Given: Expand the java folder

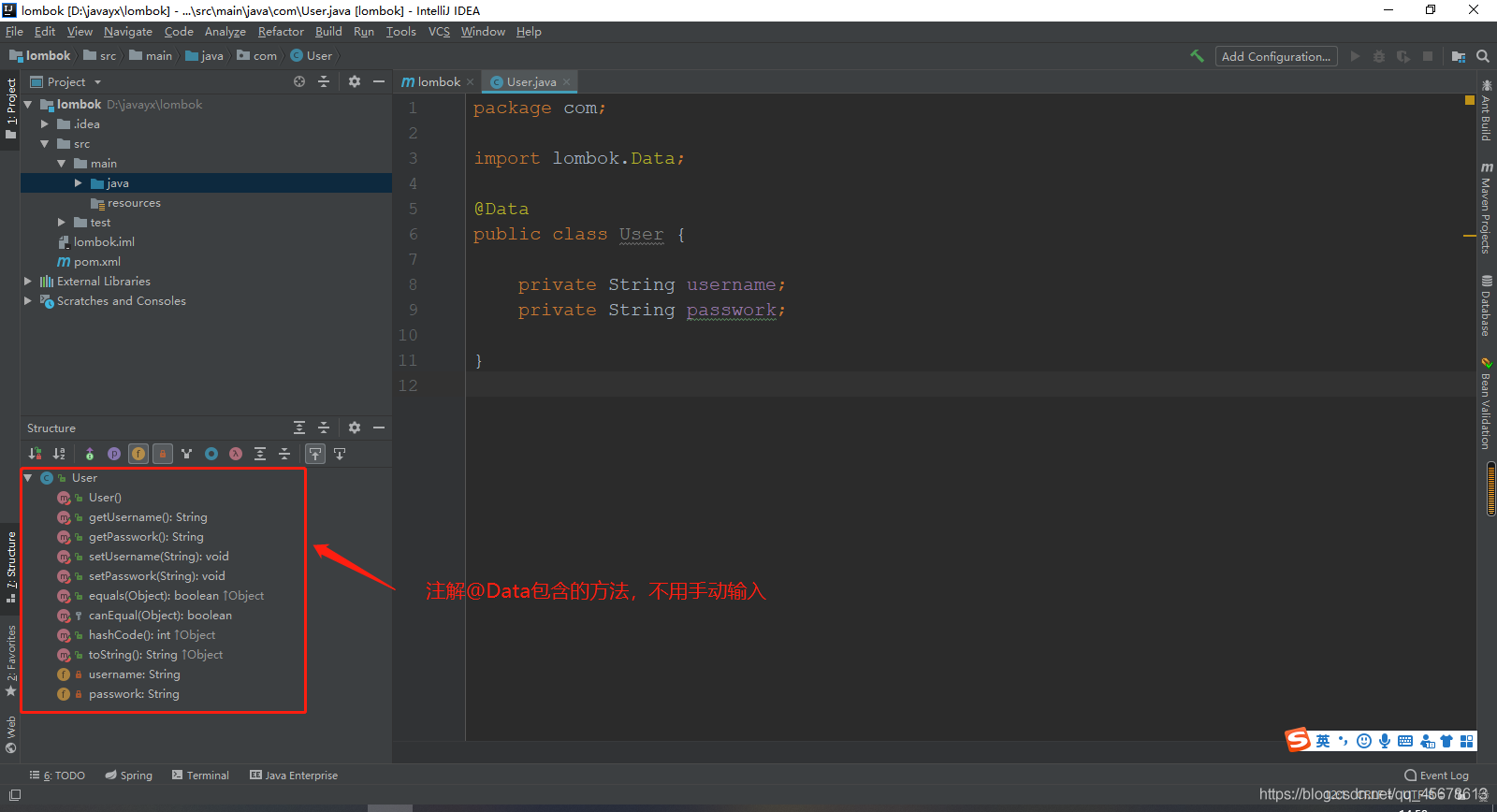Looking at the screenshot, I should coord(79,183).
